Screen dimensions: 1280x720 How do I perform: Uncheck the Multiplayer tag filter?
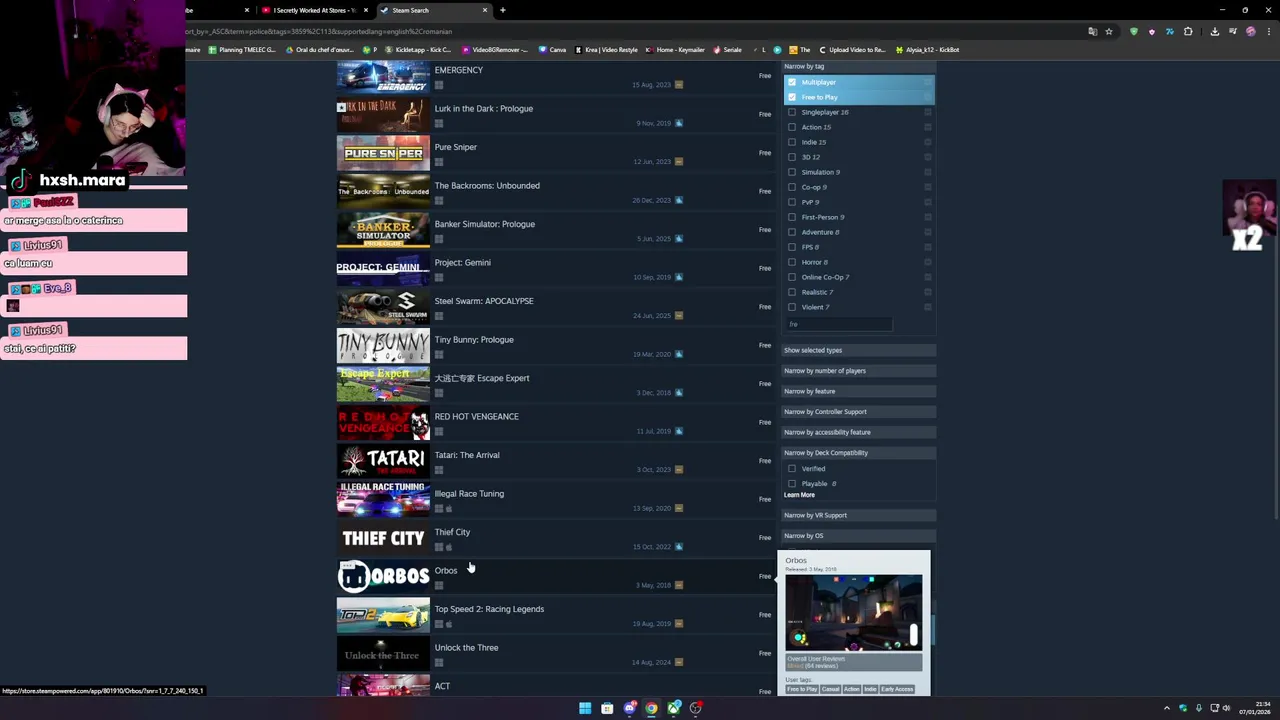coord(792,82)
